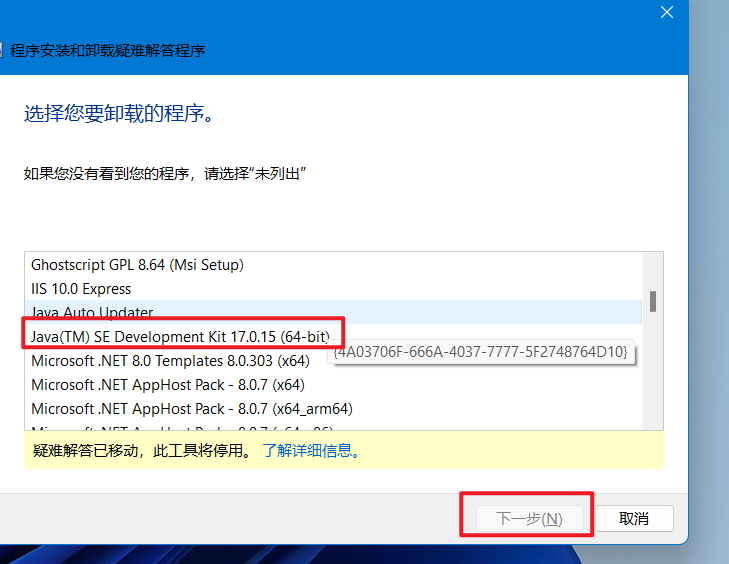Select Microsoft .NET 8.0 Templates 8.0.303
The image size is (729, 564).
[170, 360]
